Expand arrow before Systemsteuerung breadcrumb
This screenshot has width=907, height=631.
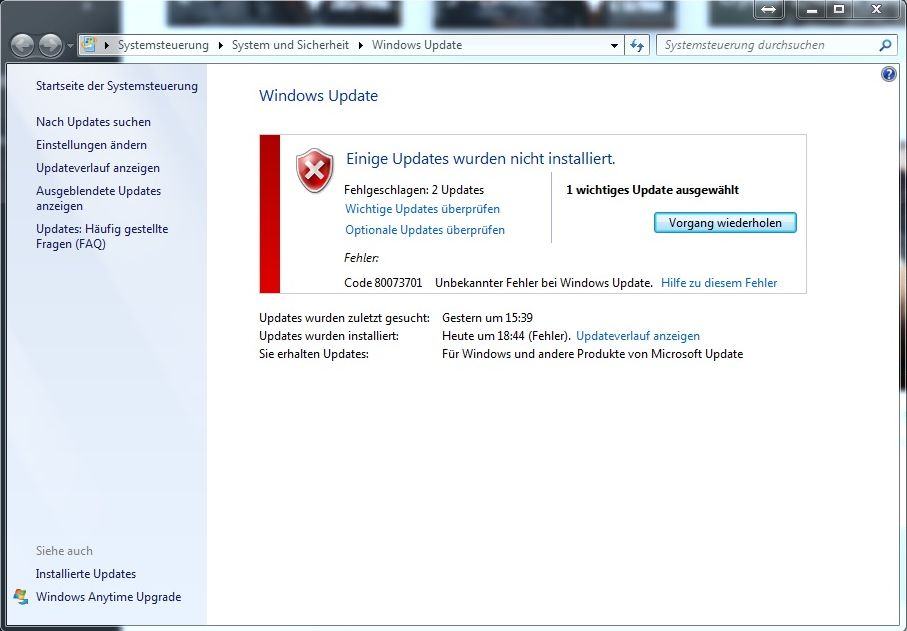106,45
